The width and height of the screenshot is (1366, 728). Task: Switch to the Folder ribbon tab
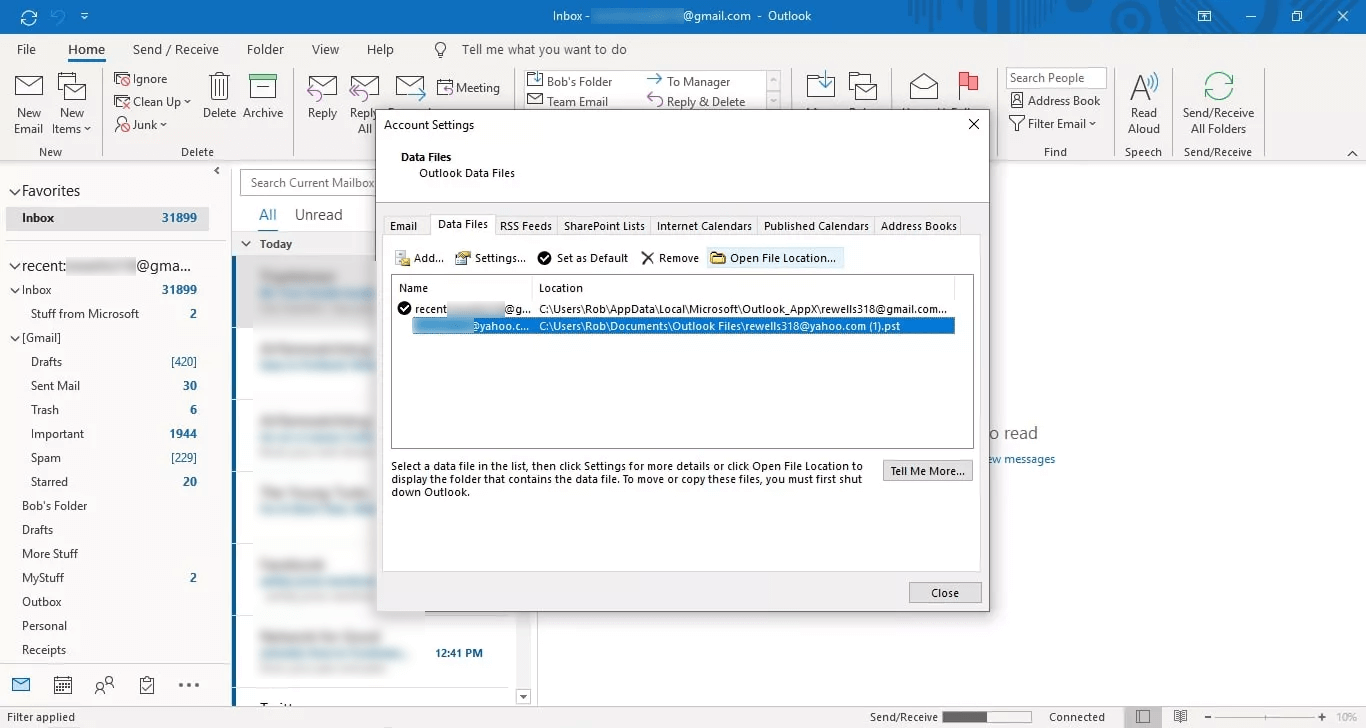[x=265, y=49]
